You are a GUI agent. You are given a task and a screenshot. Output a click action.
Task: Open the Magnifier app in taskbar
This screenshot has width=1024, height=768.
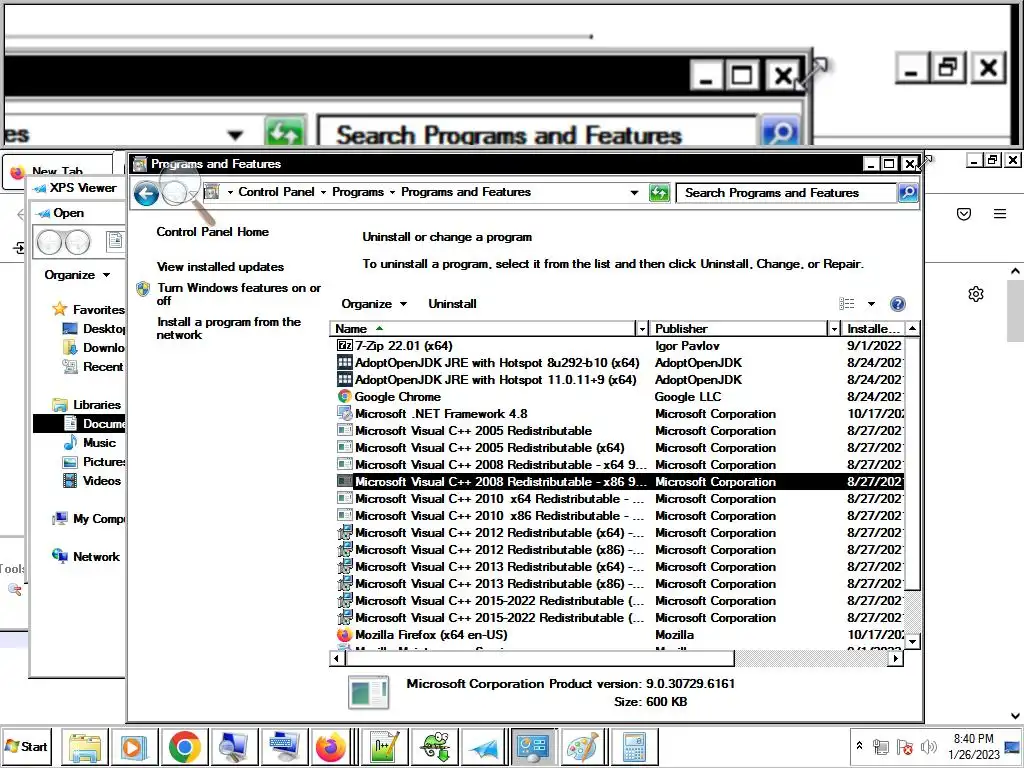[x=233, y=746]
